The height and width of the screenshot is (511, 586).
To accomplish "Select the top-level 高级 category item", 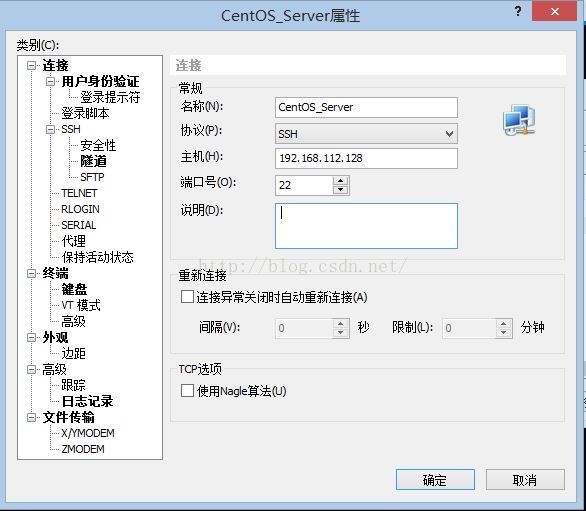I will click(x=54, y=370).
